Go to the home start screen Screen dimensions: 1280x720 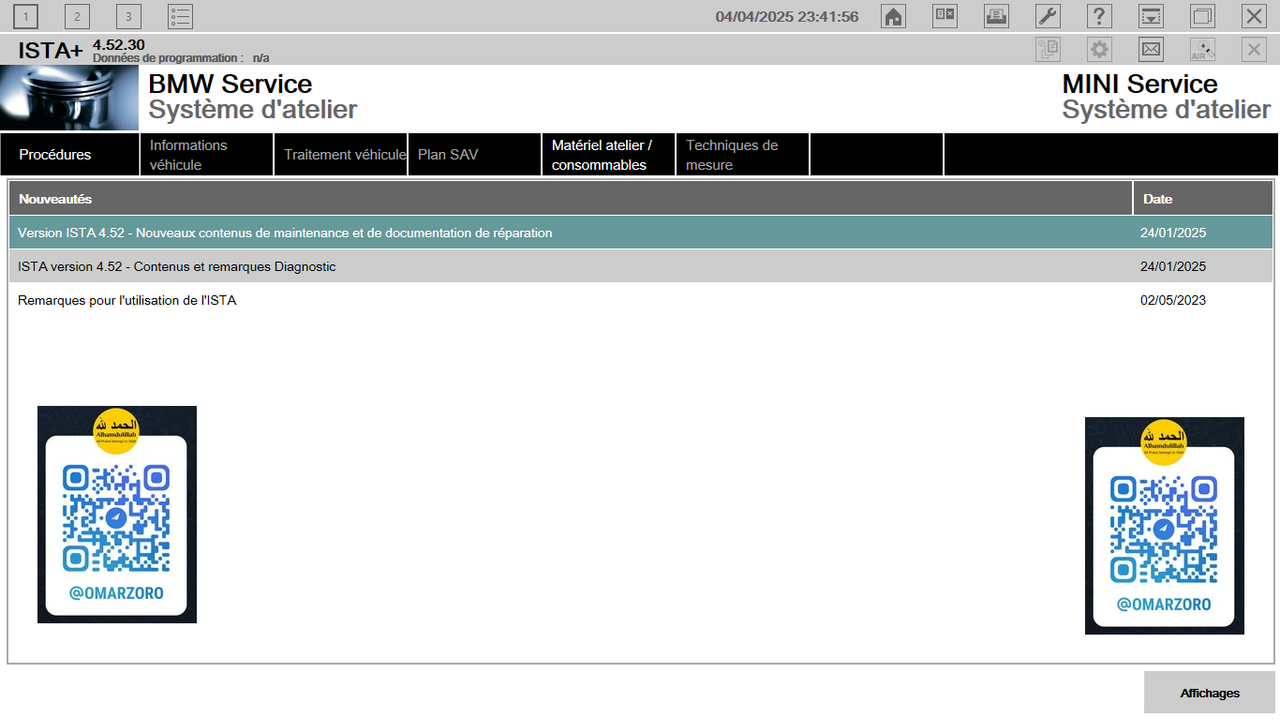click(893, 16)
